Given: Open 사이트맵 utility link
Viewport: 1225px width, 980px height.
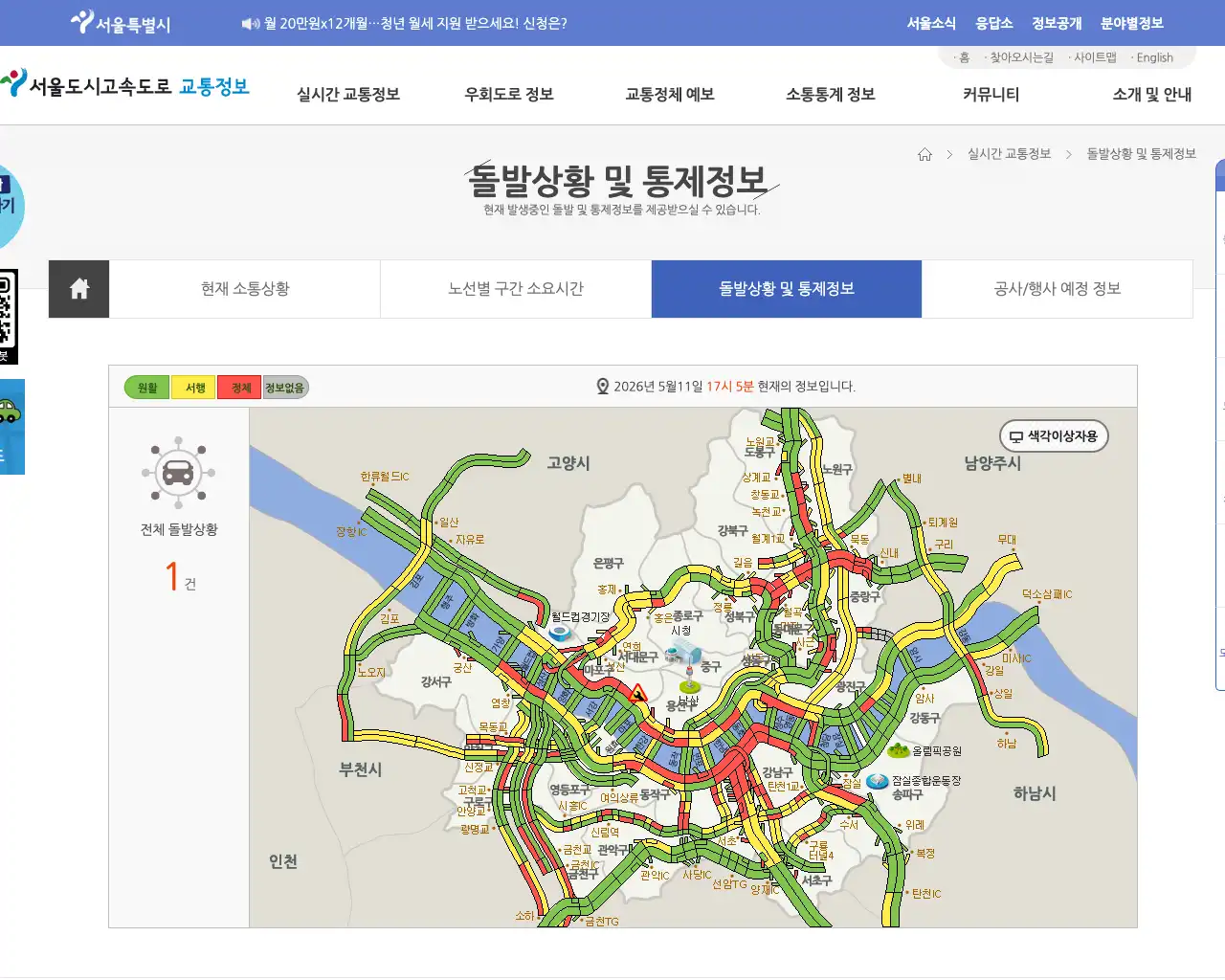Looking at the screenshot, I should [x=1093, y=57].
